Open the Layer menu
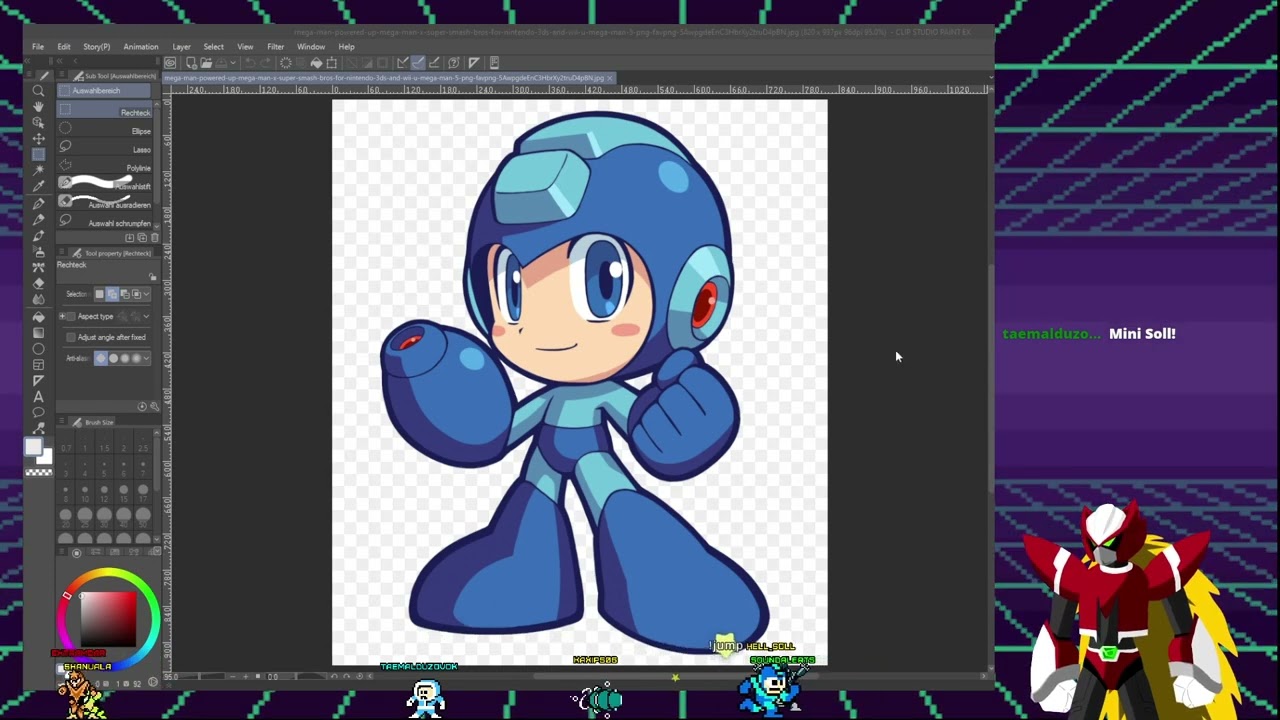Viewport: 1280px width, 720px height. 181,47
